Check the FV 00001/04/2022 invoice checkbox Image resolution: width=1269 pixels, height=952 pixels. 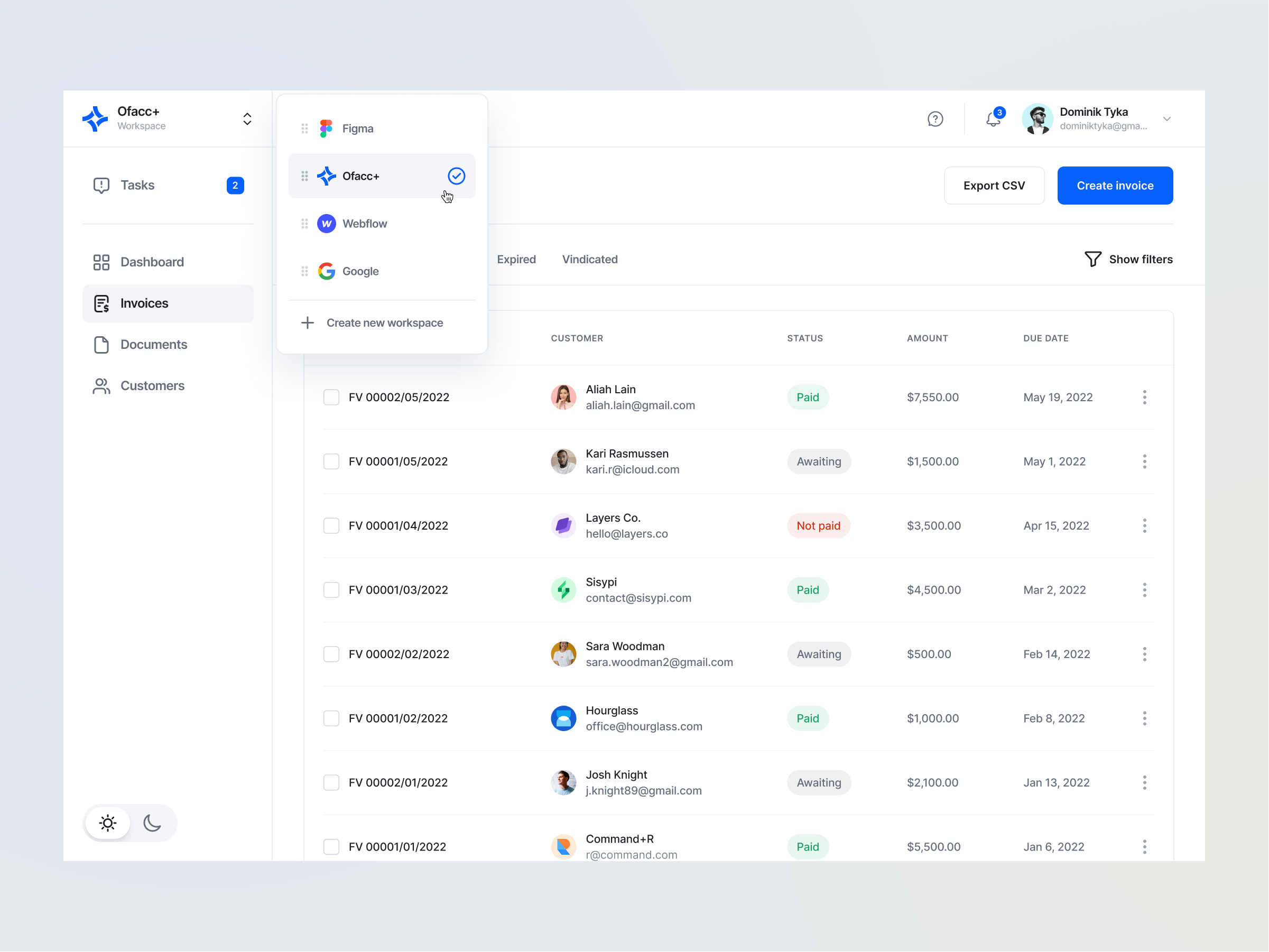(x=331, y=525)
